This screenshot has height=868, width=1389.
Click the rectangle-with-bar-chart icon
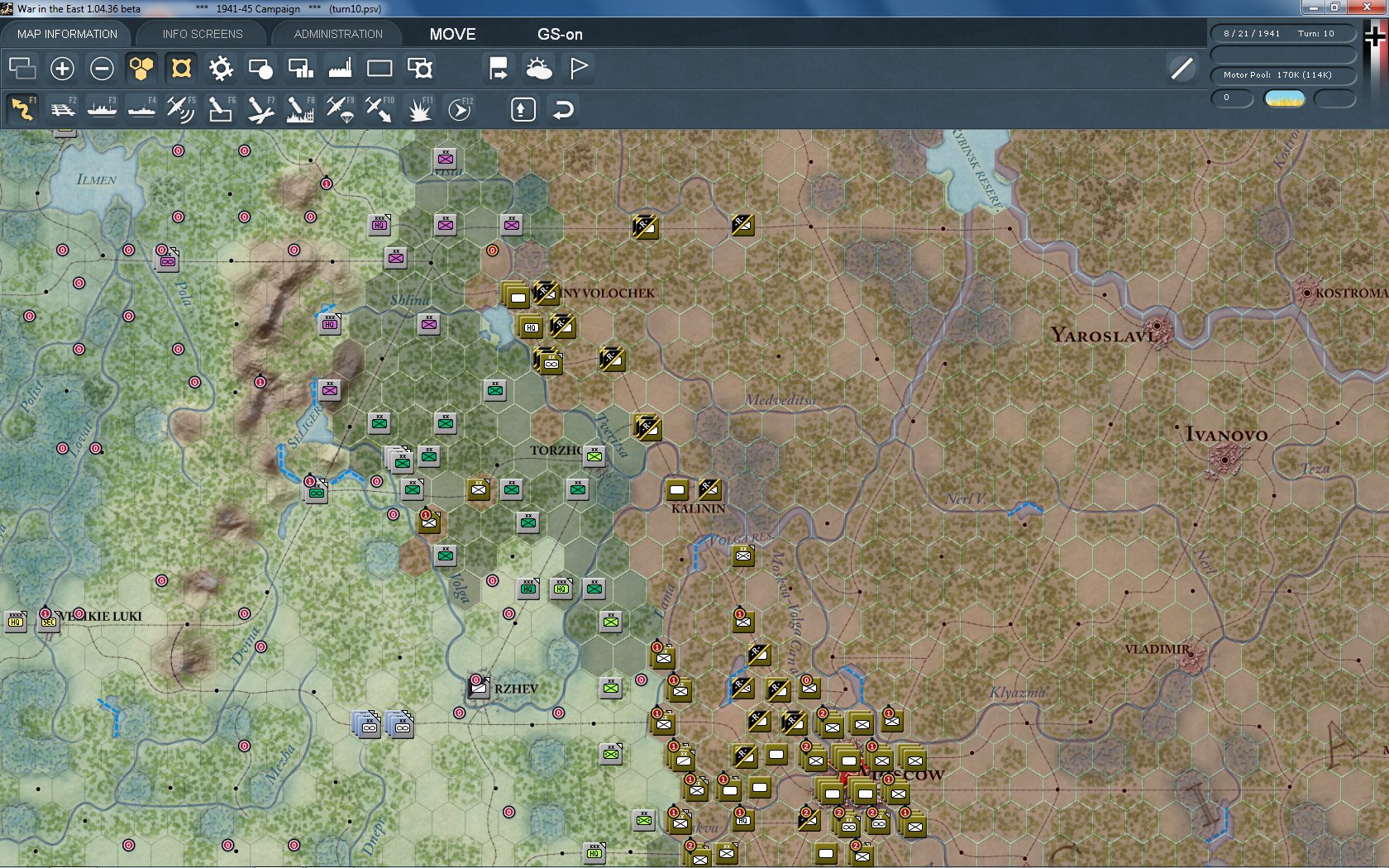pos(300,68)
